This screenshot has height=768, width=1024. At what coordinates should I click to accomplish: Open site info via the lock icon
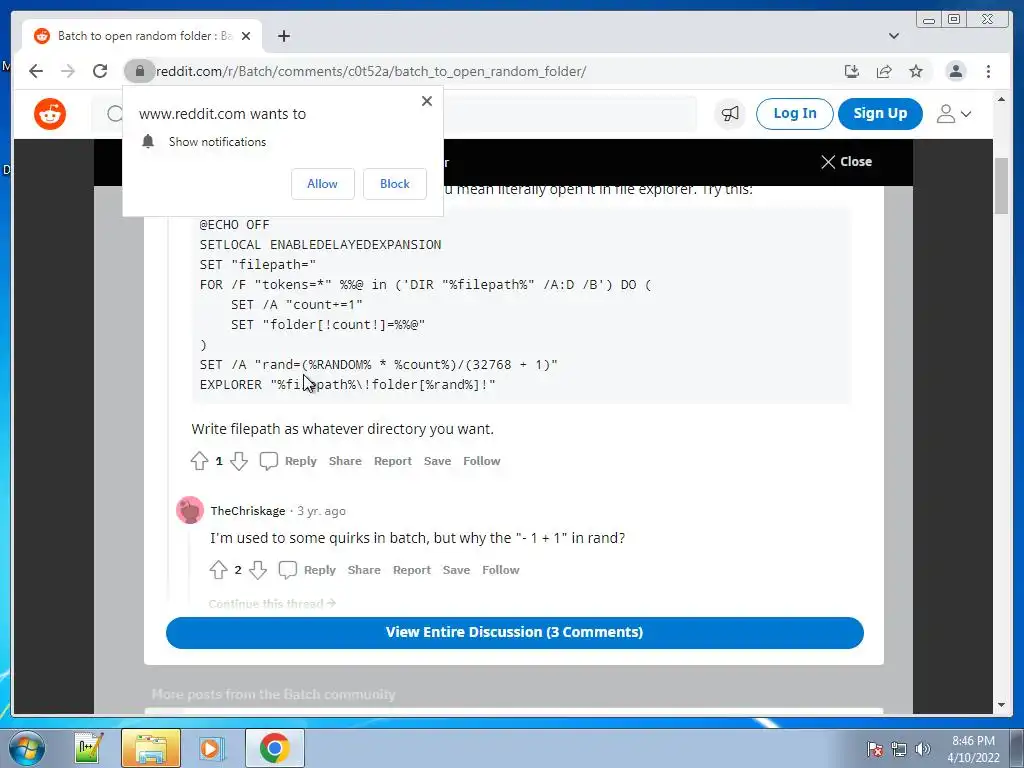[x=139, y=71]
